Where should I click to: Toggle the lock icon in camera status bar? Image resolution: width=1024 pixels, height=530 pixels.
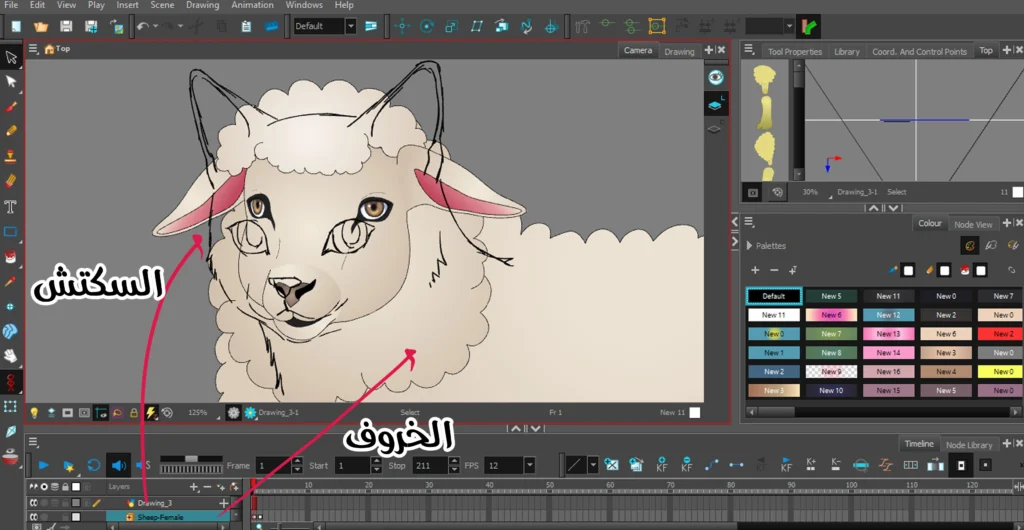click(x=134, y=413)
